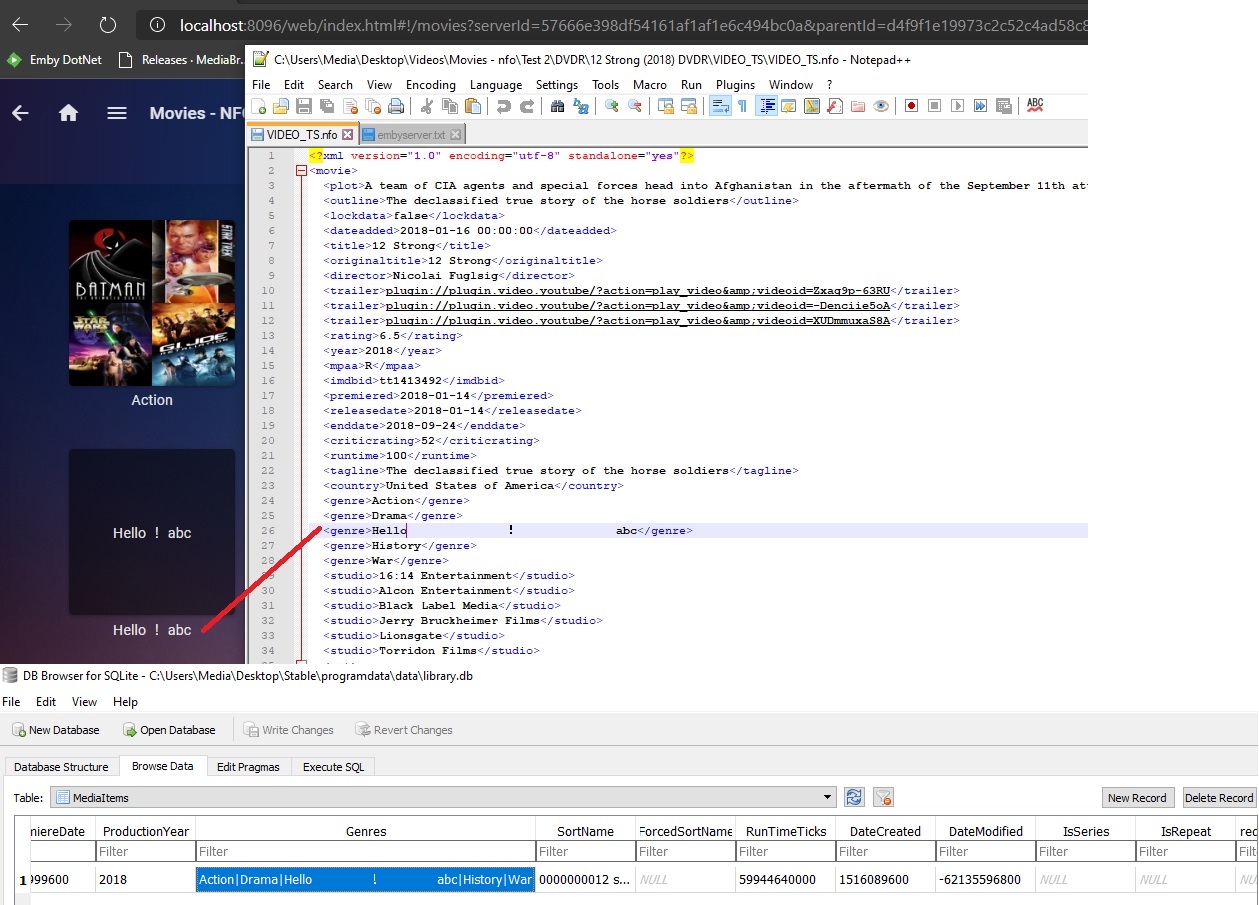The height and width of the screenshot is (905, 1259).
Task: Open the Encoding menu in Notepad++
Action: point(430,85)
